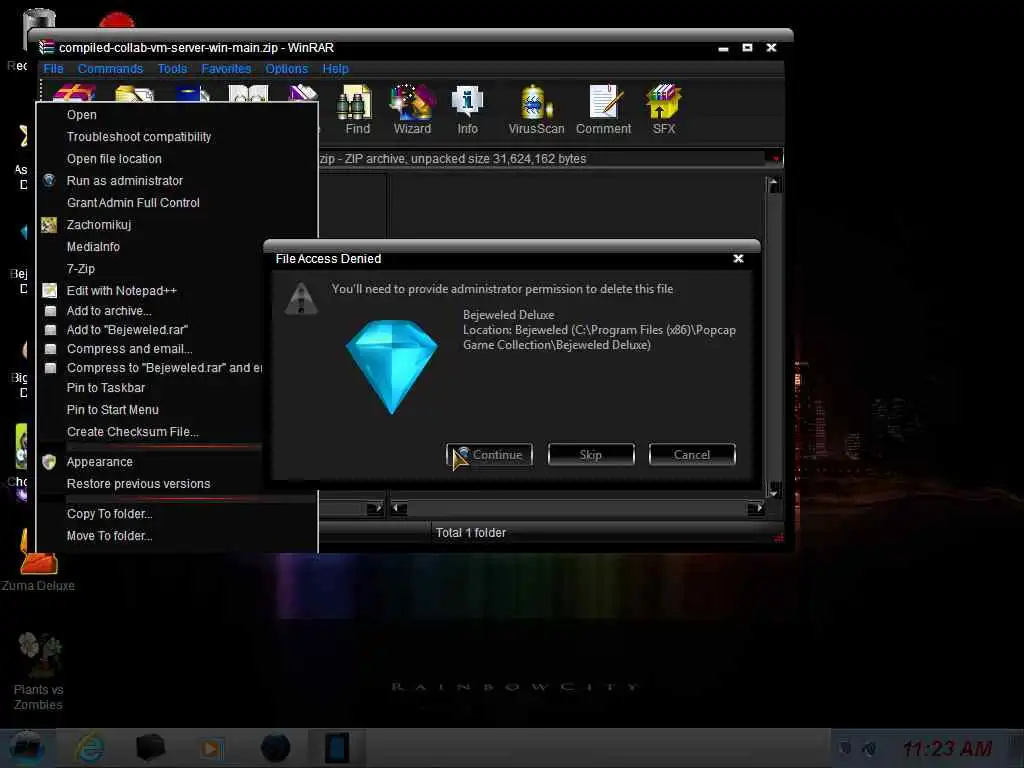Select Grant Admin Full Control

178,203
